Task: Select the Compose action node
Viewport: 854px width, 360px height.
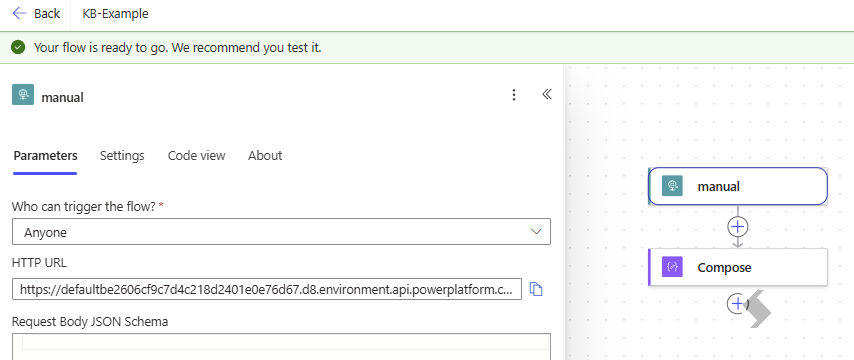Action: coord(738,267)
